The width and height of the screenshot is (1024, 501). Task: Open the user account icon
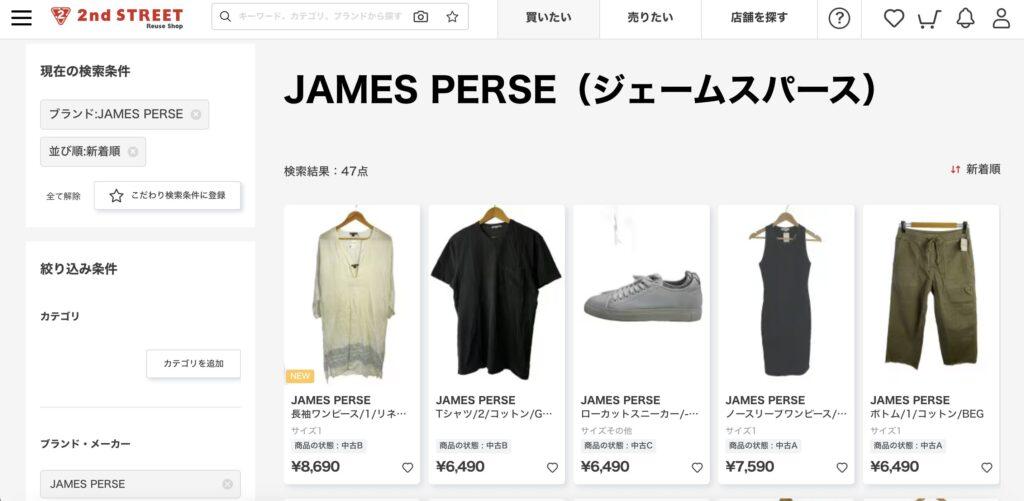(x=1001, y=18)
